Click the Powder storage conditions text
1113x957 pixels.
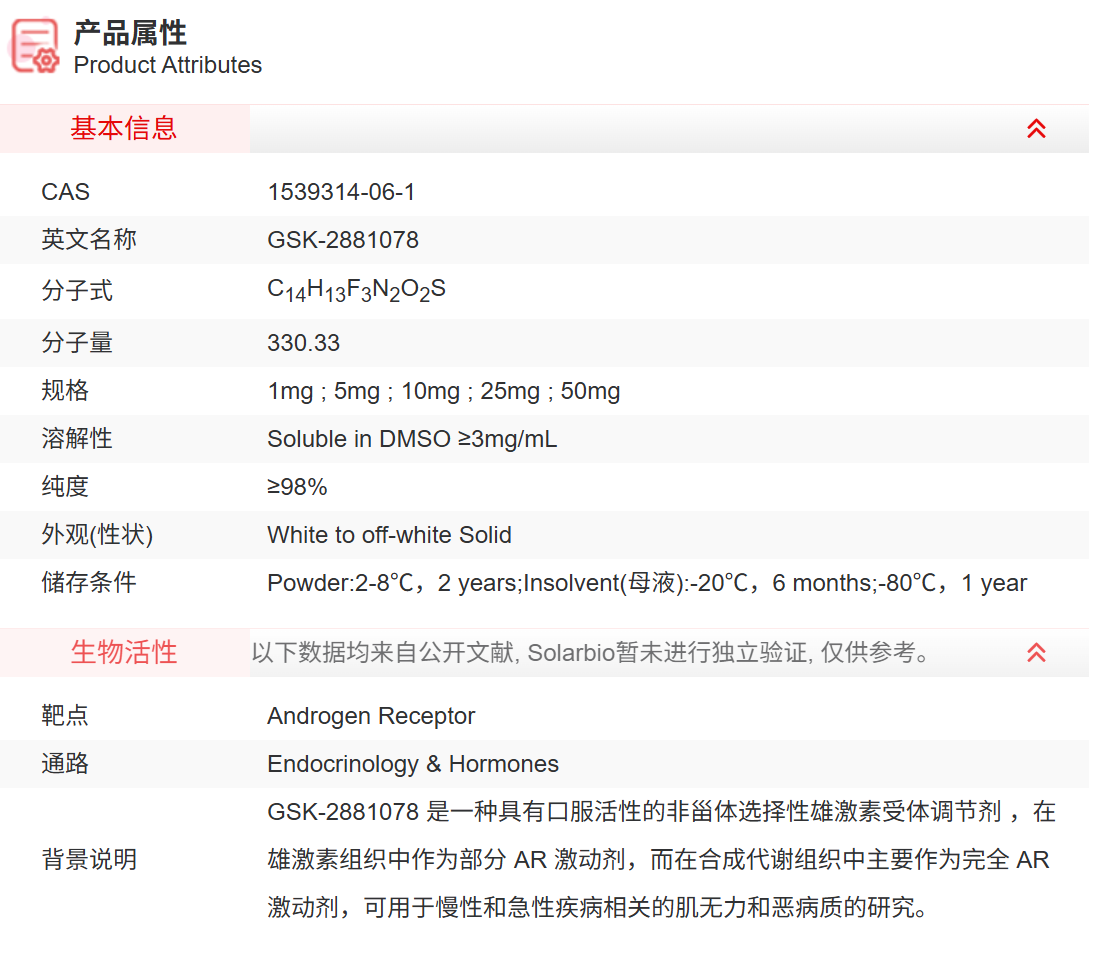point(646,583)
